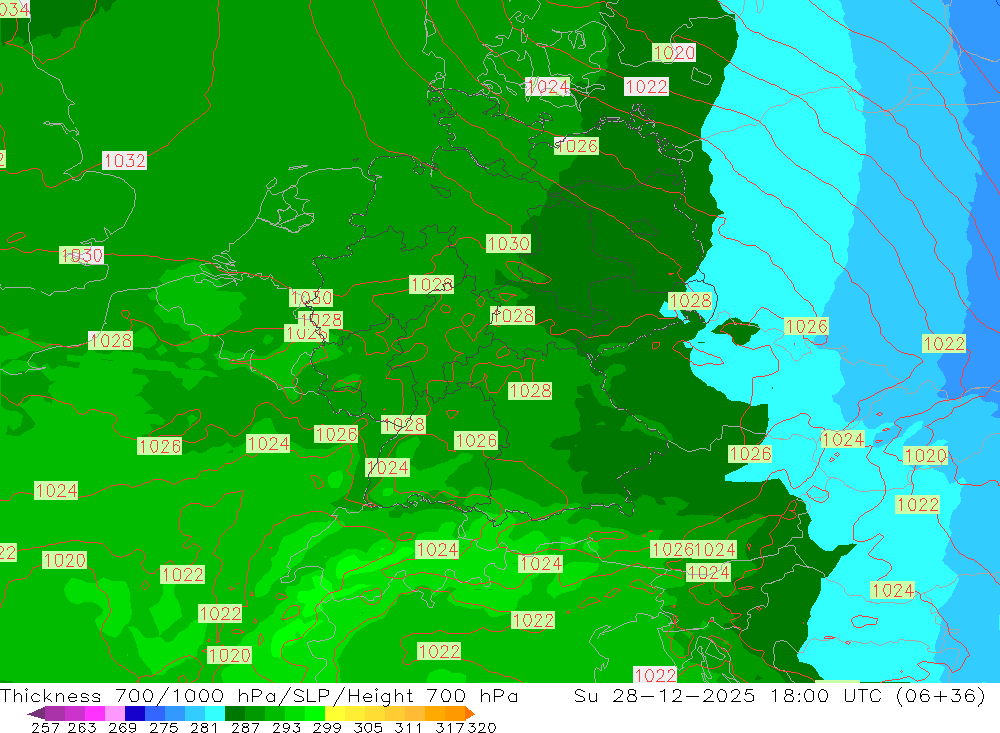
Task: Click the (06+36) forecast offset text
Action: (x=941, y=695)
